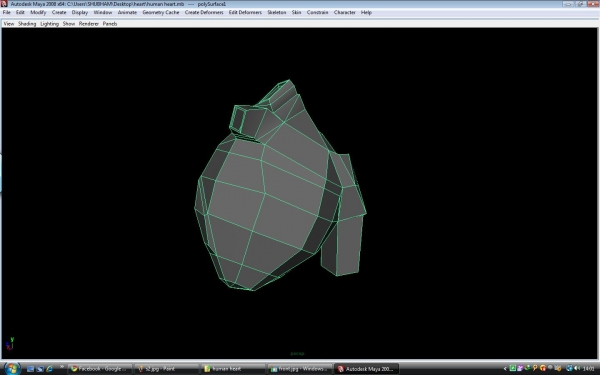This screenshot has width=600, height=375.
Task: Open the Geometry Cache menu
Action: [x=161, y=12]
